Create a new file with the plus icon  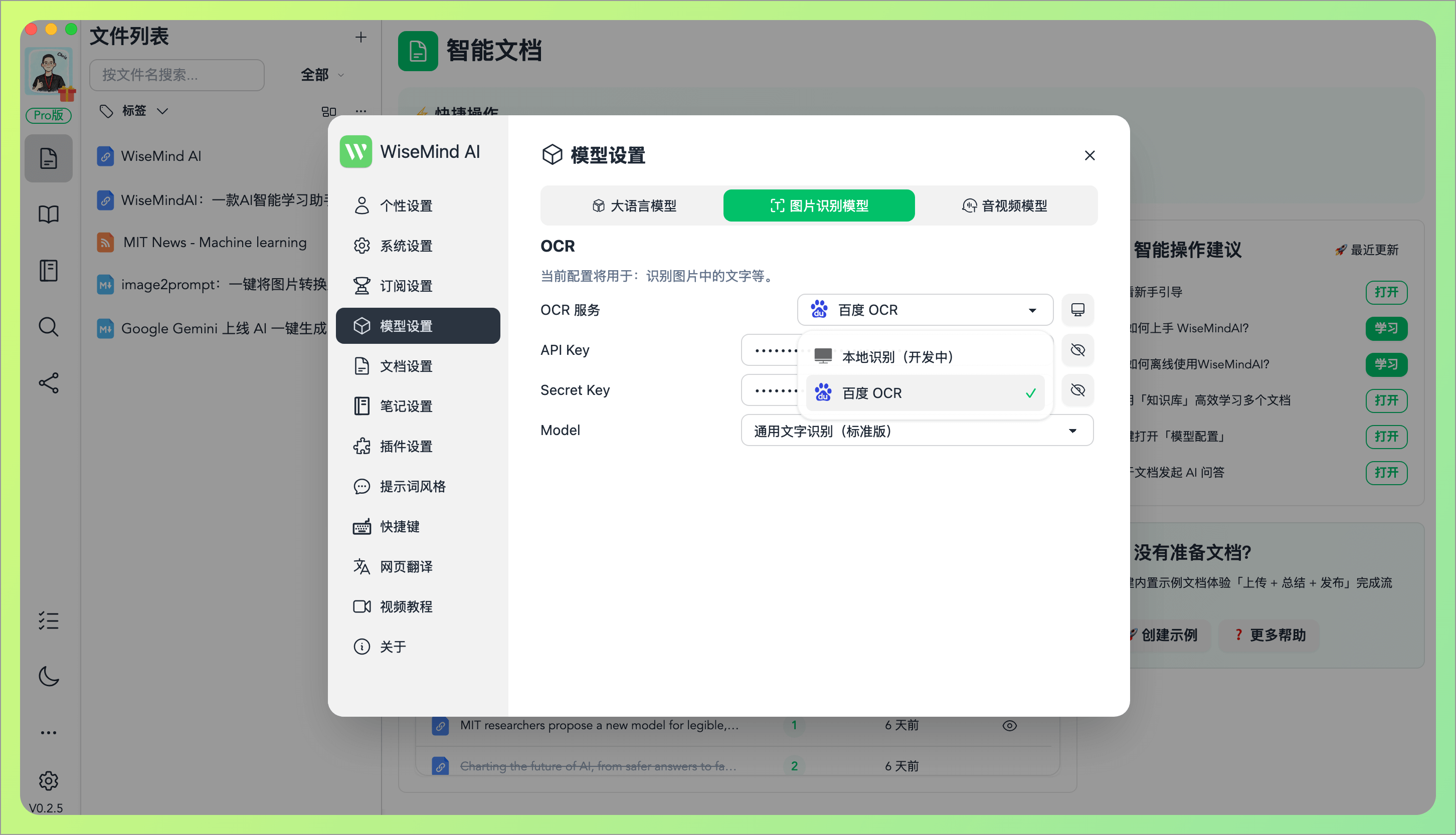tap(361, 37)
